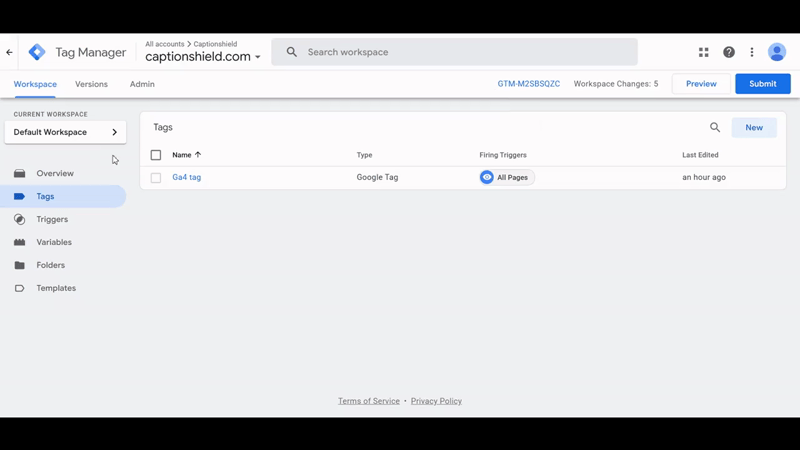Image resolution: width=800 pixels, height=450 pixels.
Task: Click the Tag Manager diamond logo
Action: coord(37,52)
